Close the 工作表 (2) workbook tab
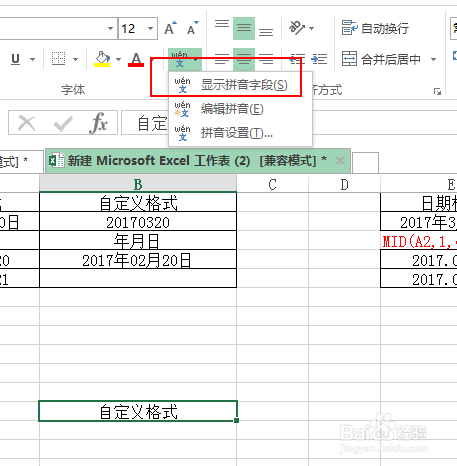 click(340, 161)
